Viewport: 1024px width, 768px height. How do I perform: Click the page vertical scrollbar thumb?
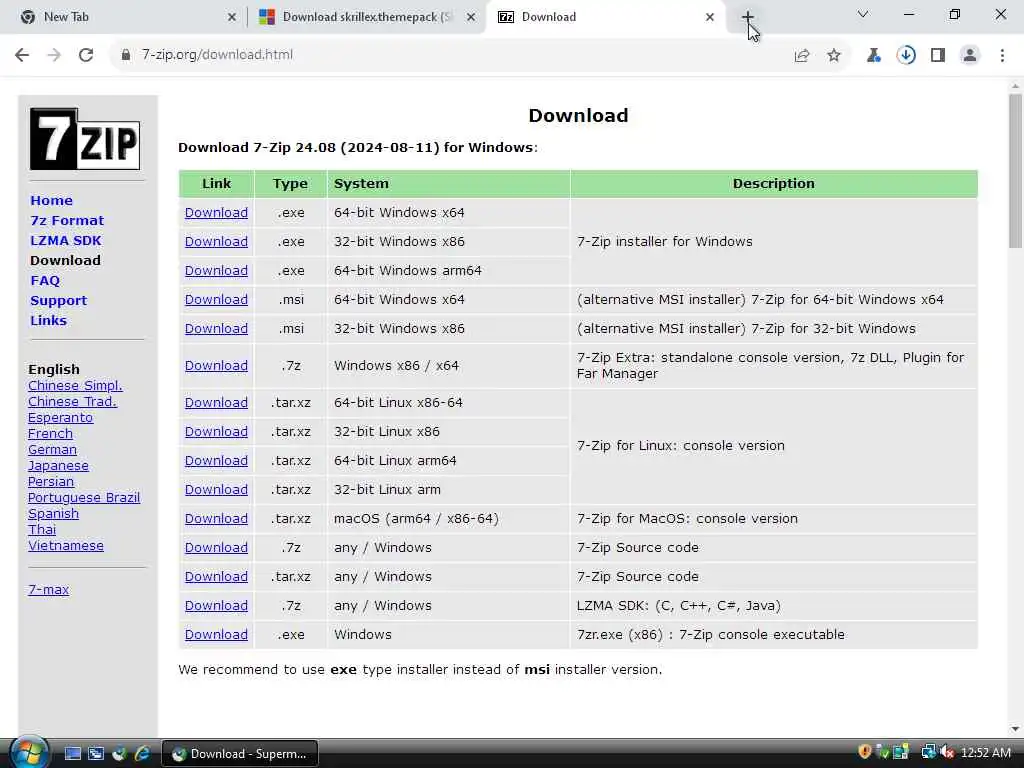(x=1015, y=171)
